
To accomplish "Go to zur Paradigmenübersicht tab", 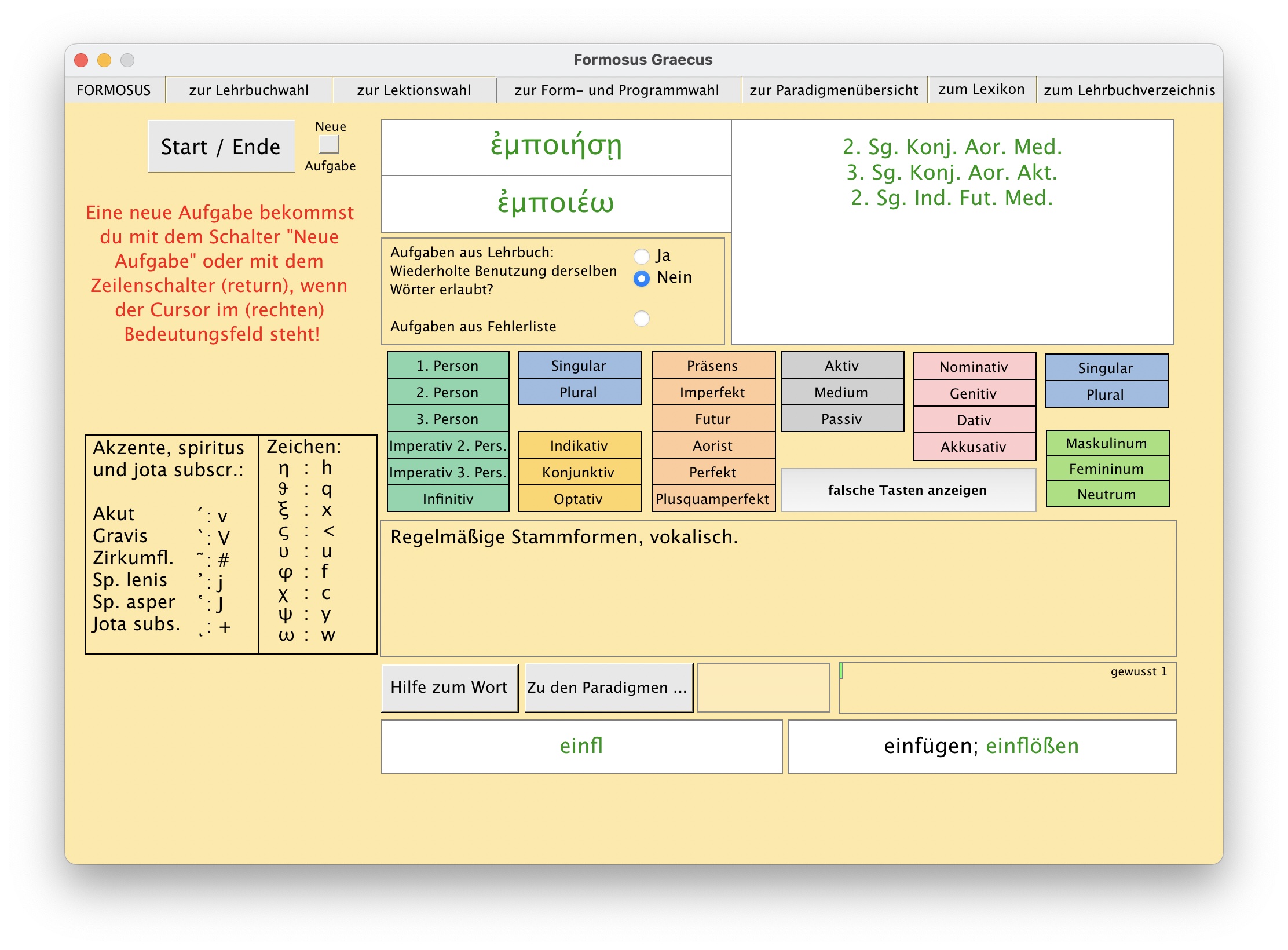I will [833, 90].
